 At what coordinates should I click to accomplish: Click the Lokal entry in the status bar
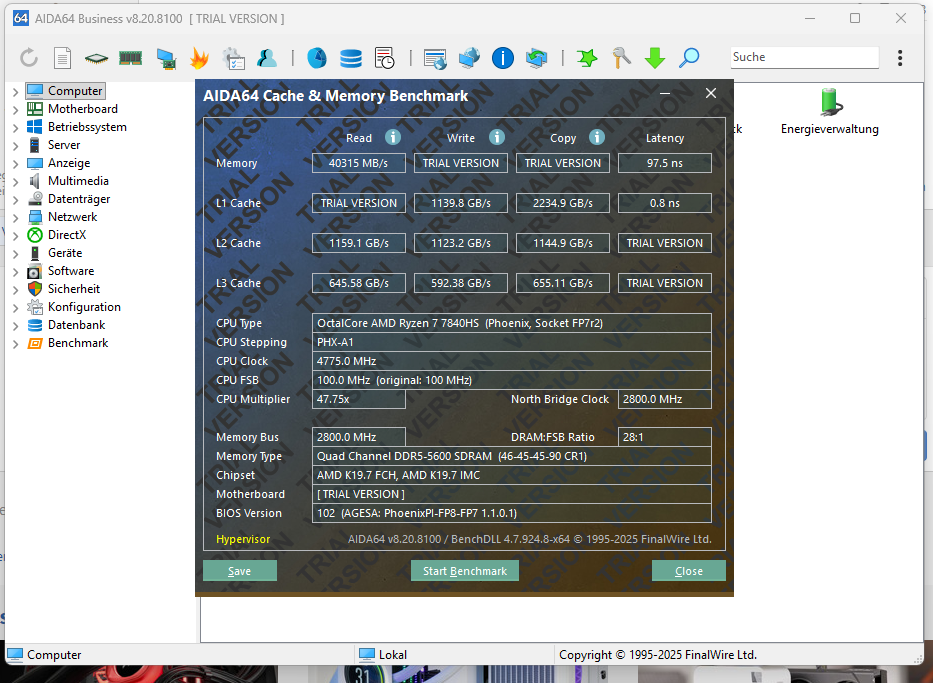[383, 655]
